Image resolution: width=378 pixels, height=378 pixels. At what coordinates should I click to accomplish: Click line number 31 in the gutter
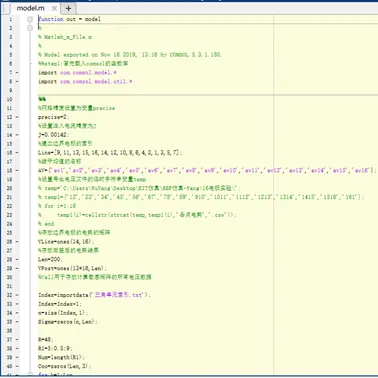point(9,286)
